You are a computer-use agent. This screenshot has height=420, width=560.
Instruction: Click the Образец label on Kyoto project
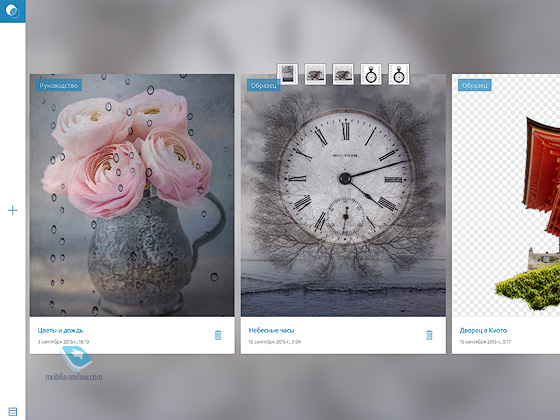(x=475, y=85)
